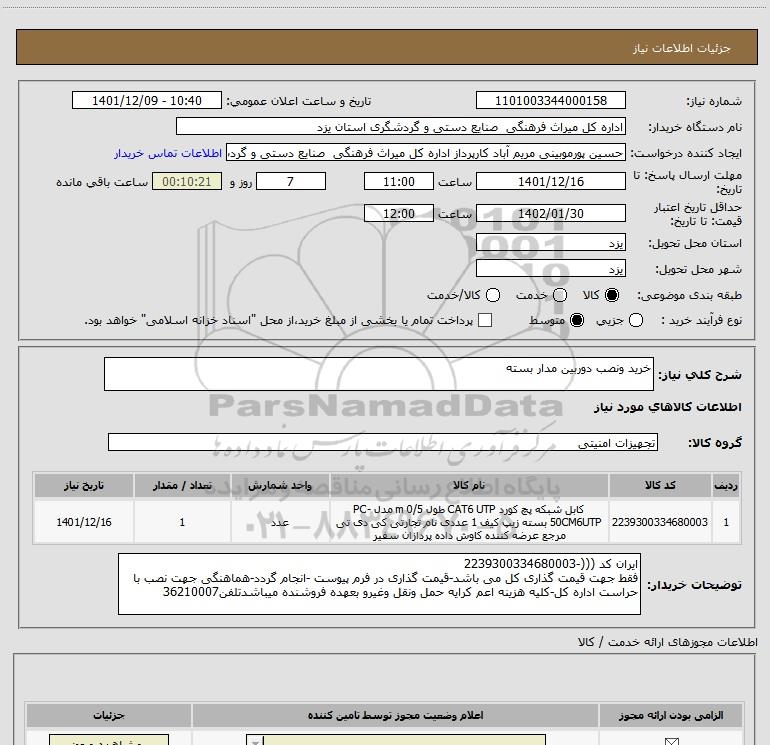Select the کالا radio button
The image size is (770, 745).
pos(612,295)
